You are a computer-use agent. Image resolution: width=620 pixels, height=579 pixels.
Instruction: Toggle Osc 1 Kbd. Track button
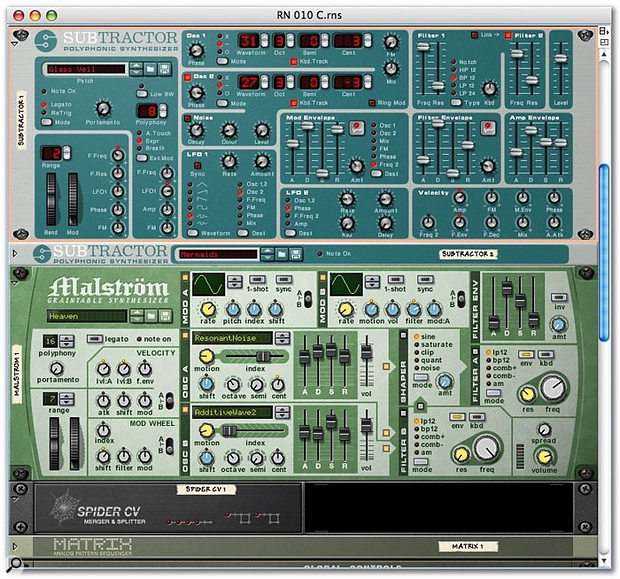[x=293, y=62]
